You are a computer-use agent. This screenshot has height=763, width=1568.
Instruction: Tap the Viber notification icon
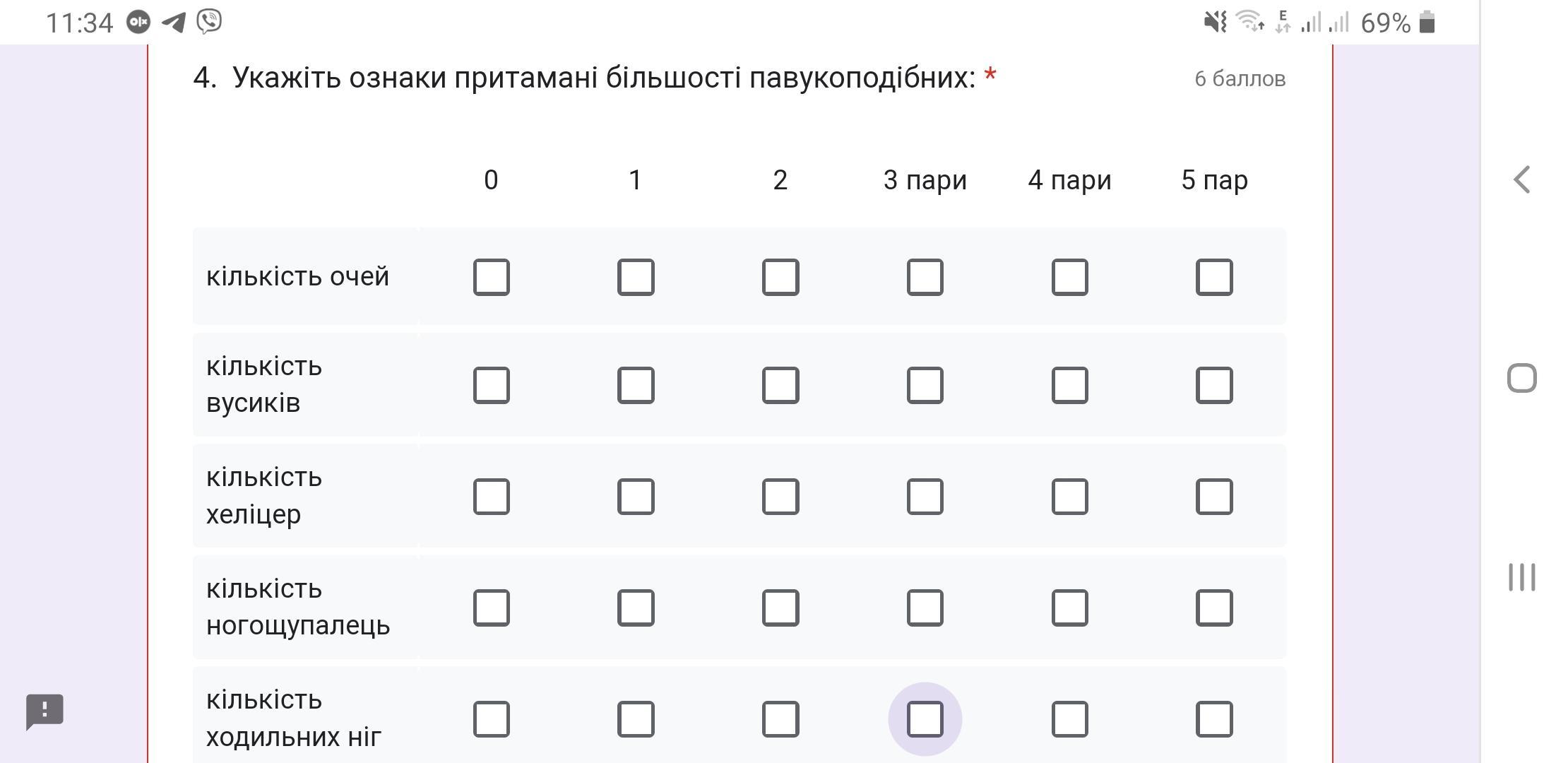(x=209, y=22)
